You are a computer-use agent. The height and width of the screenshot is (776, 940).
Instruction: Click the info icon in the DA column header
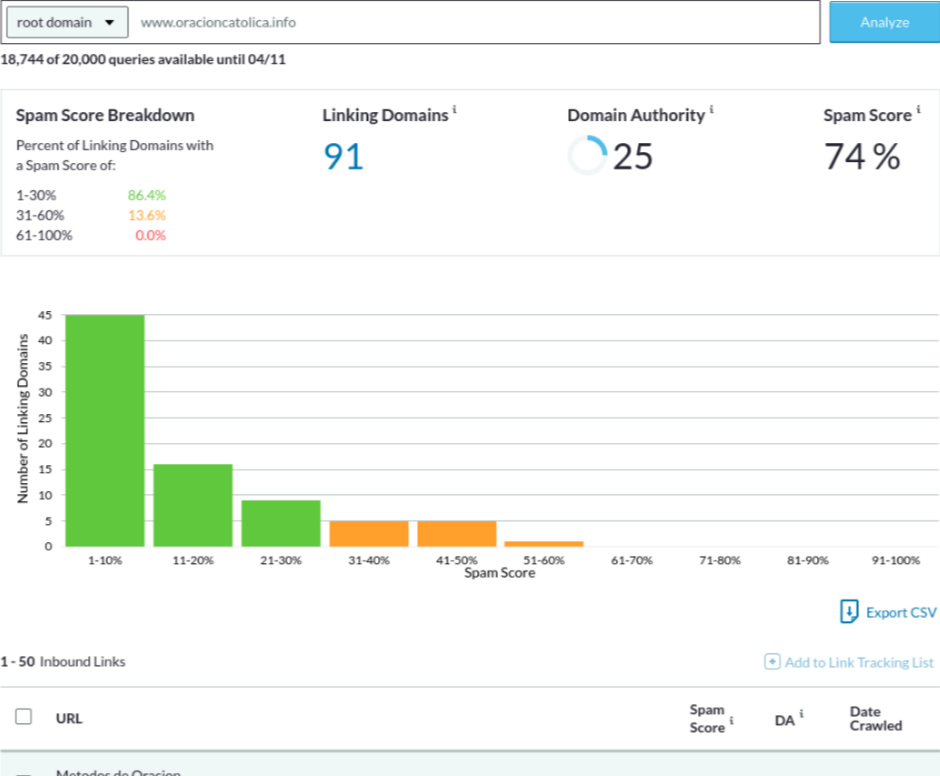pos(801,714)
